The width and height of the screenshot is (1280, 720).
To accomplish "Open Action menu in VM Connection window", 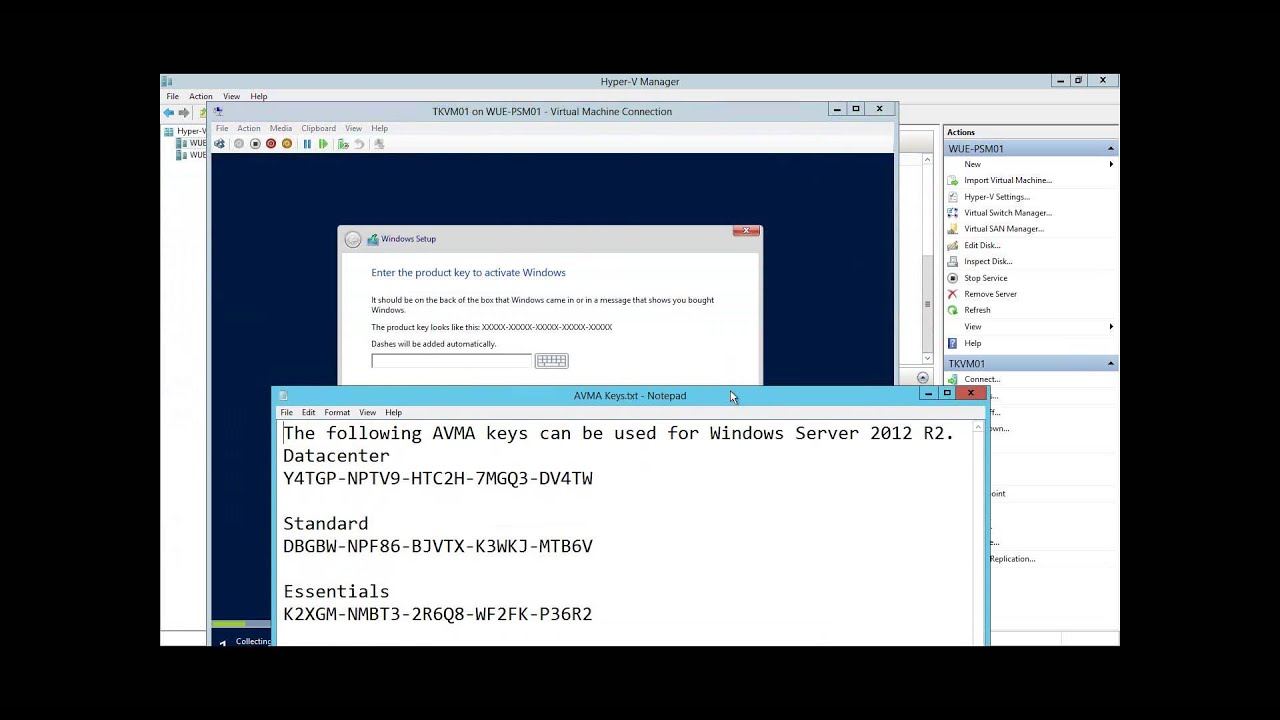I will [248, 129].
